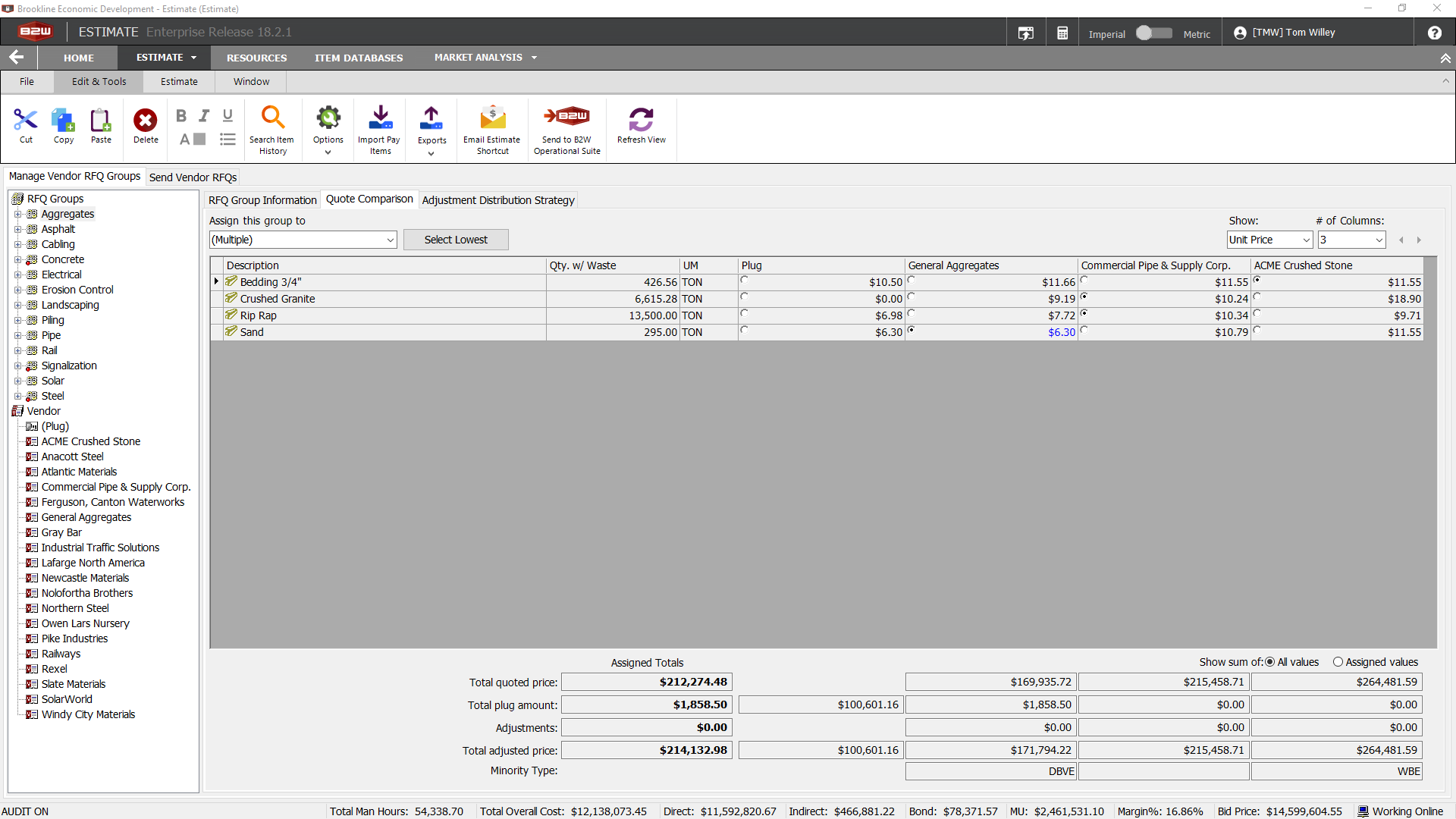This screenshot has width=1456, height=819.
Task: Click the red Delete icon
Action: click(146, 119)
